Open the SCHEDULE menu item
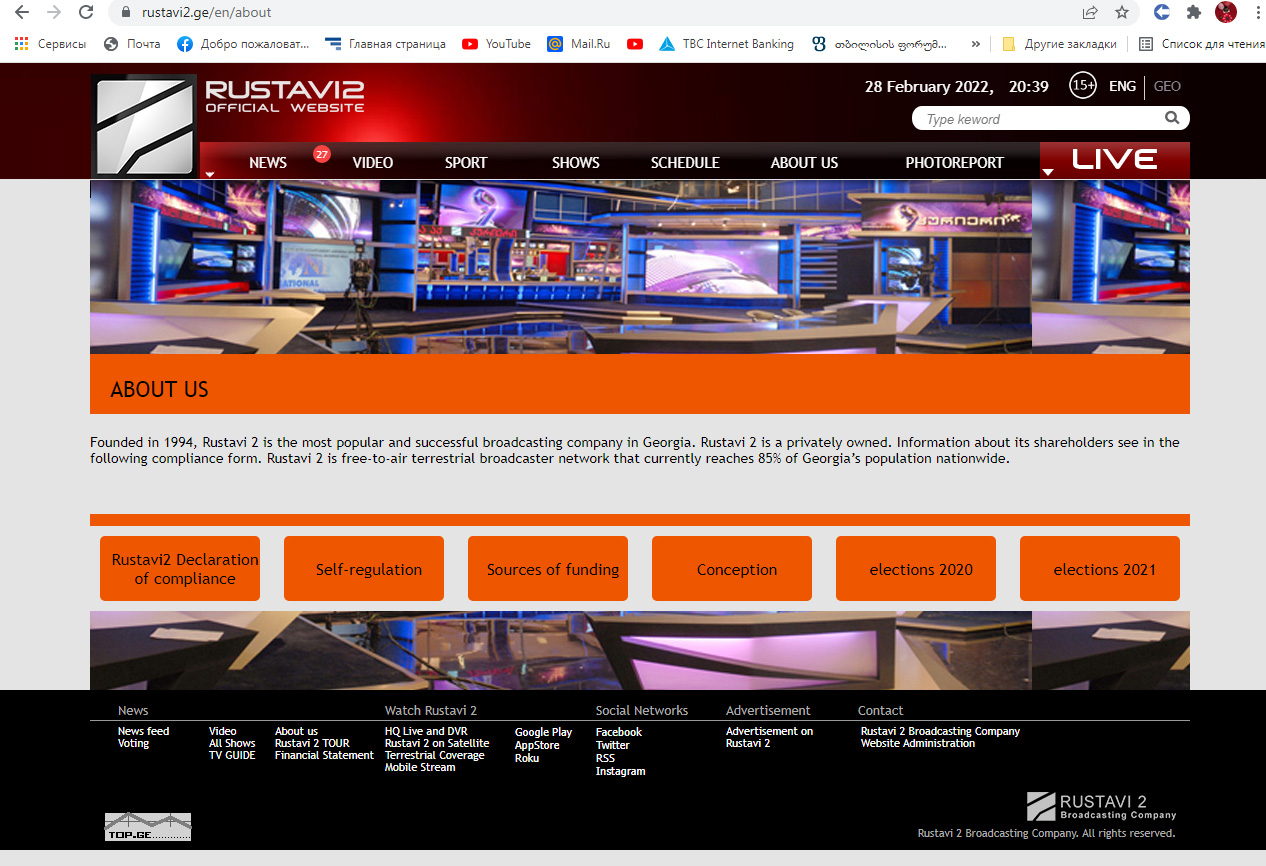The height and width of the screenshot is (866, 1266). (x=685, y=162)
